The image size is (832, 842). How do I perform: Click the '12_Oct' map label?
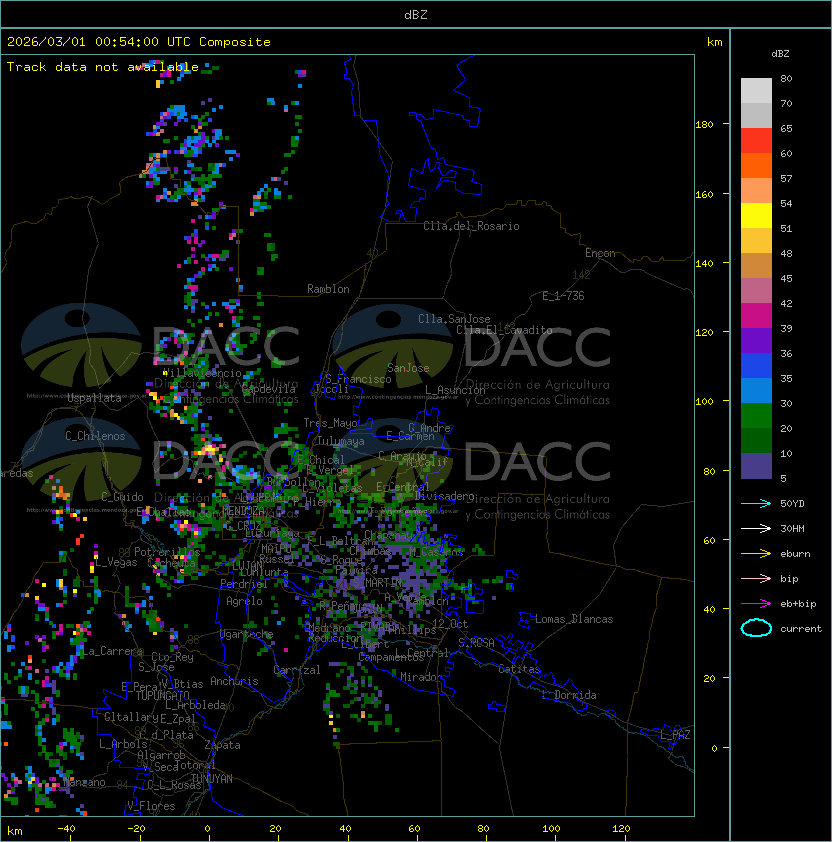(450, 624)
